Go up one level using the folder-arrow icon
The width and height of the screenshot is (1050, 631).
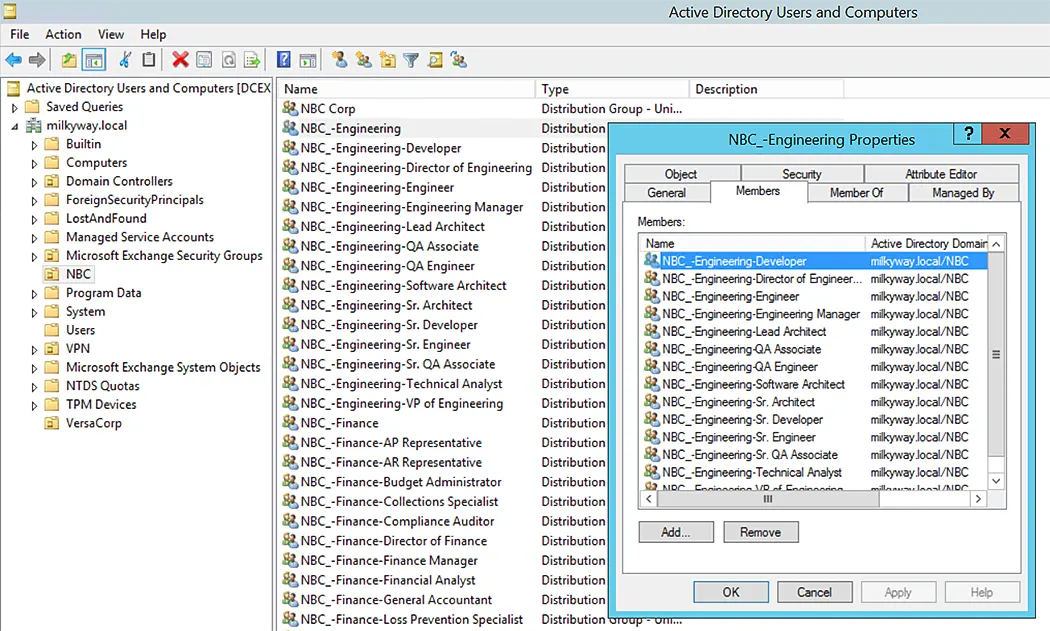pyautogui.click(x=69, y=60)
